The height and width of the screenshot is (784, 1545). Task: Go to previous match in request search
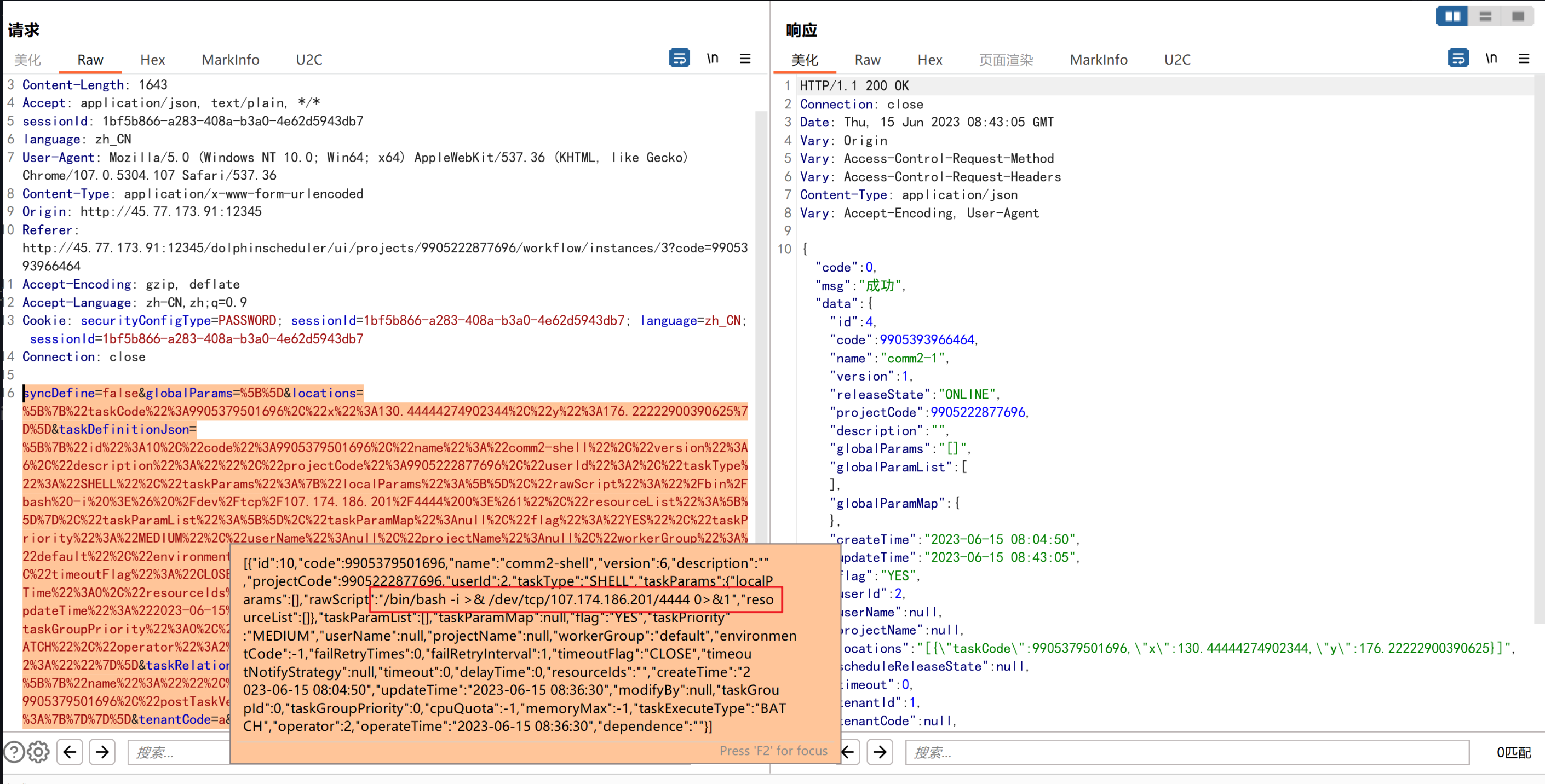coord(70,752)
